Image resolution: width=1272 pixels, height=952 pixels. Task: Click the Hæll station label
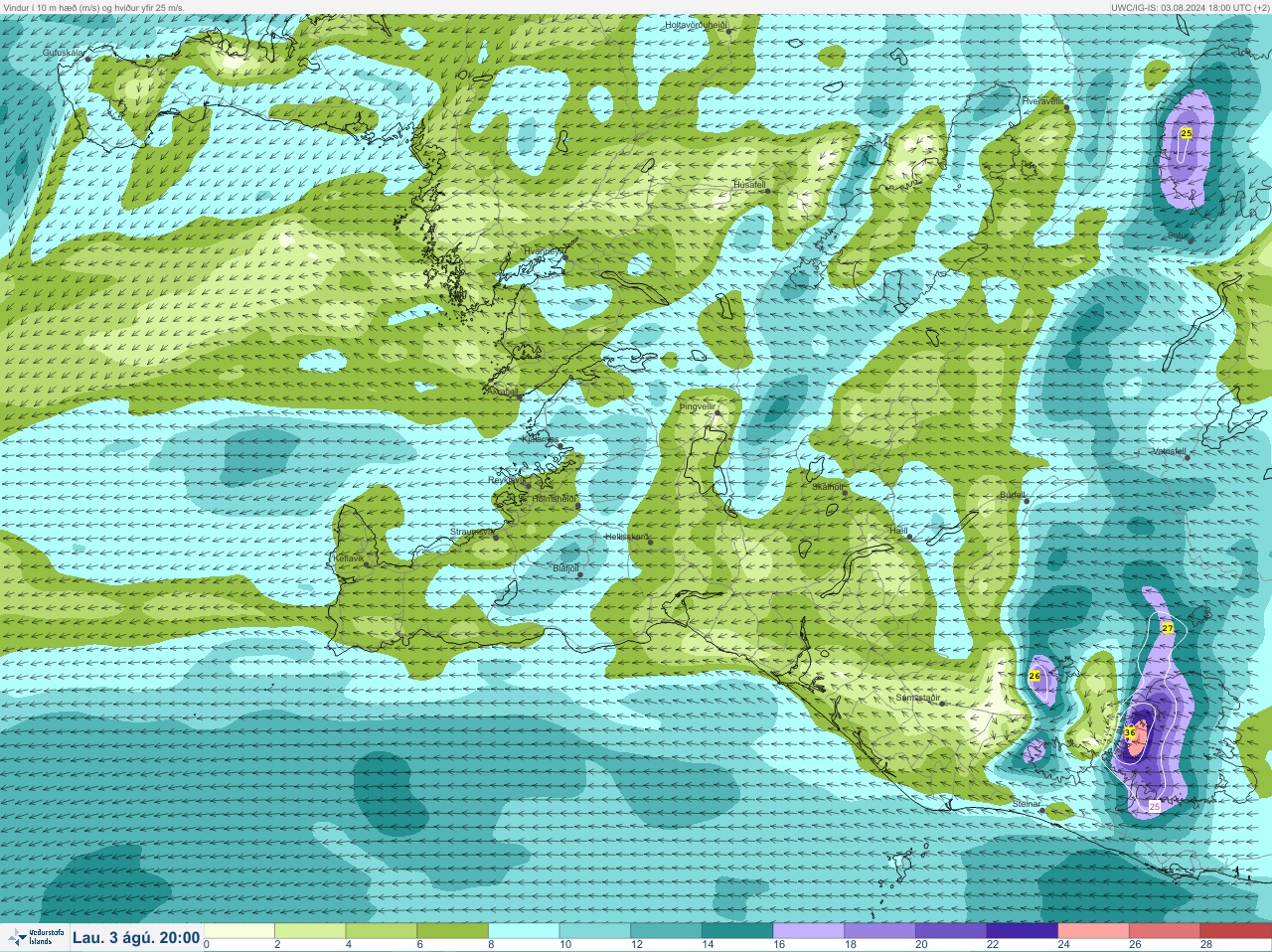tap(898, 532)
